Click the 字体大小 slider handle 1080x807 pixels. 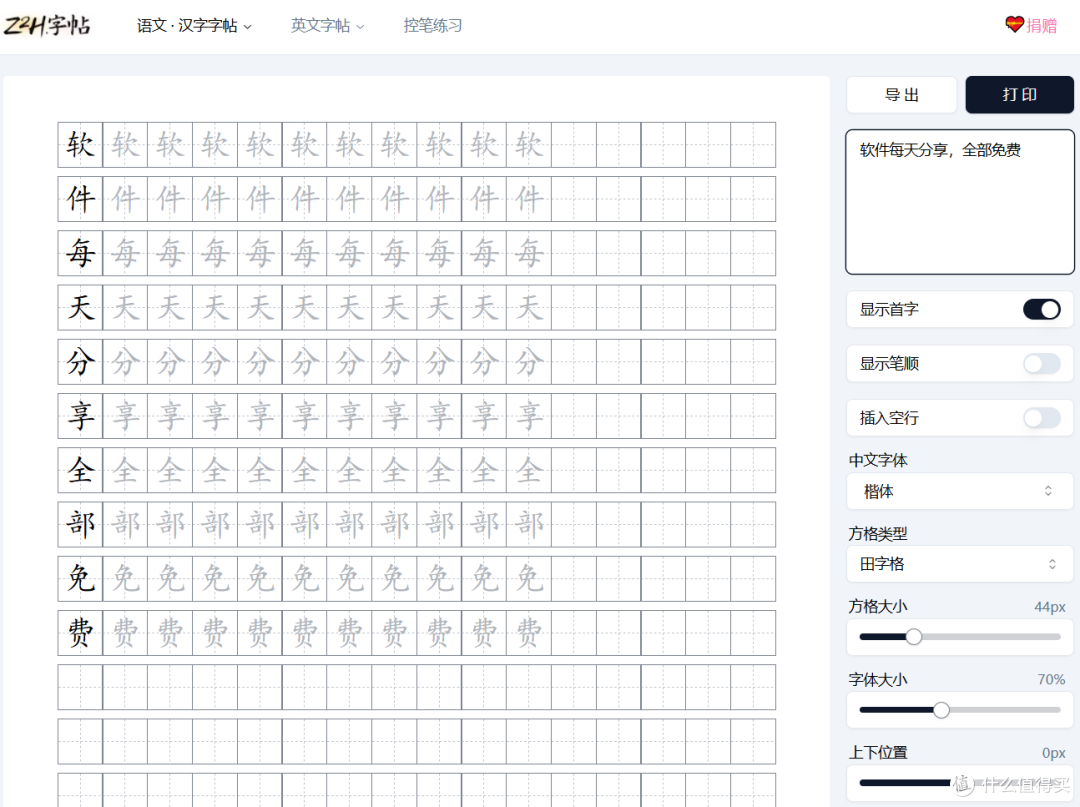click(x=941, y=710)
